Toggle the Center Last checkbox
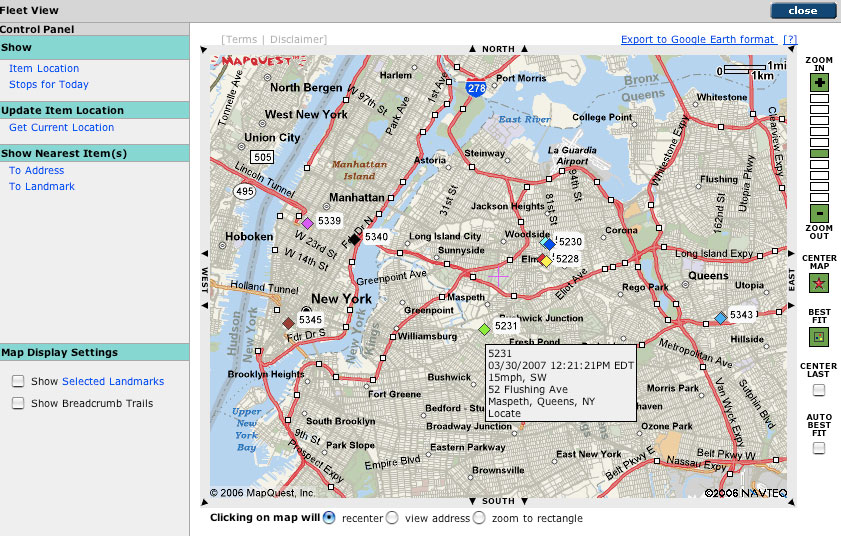Screen dimensions: 841x536 coord(818,390)
